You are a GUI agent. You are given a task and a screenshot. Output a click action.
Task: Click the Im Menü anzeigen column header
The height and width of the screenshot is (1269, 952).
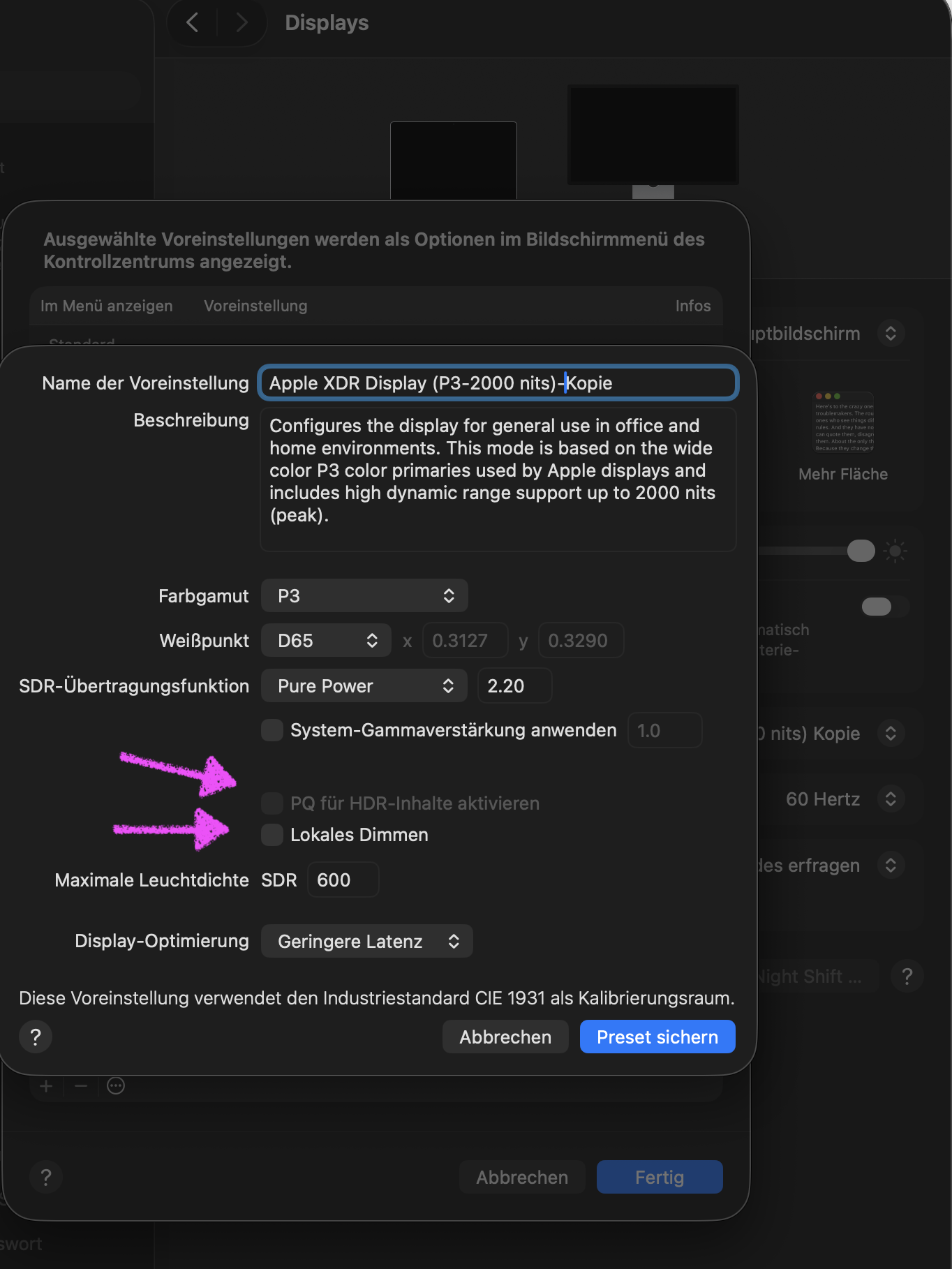[x=107, y=306]
